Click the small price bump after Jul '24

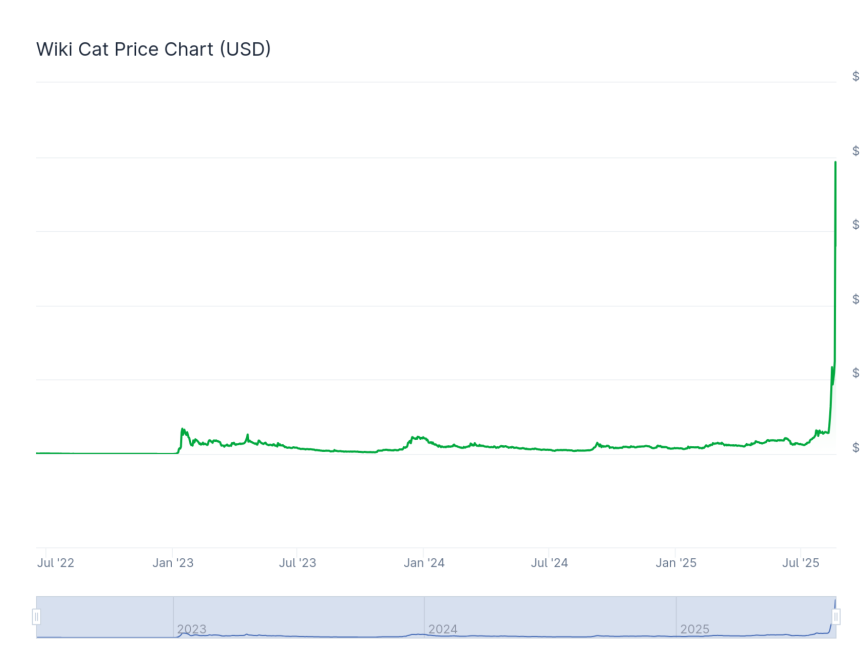click(597, 443)
